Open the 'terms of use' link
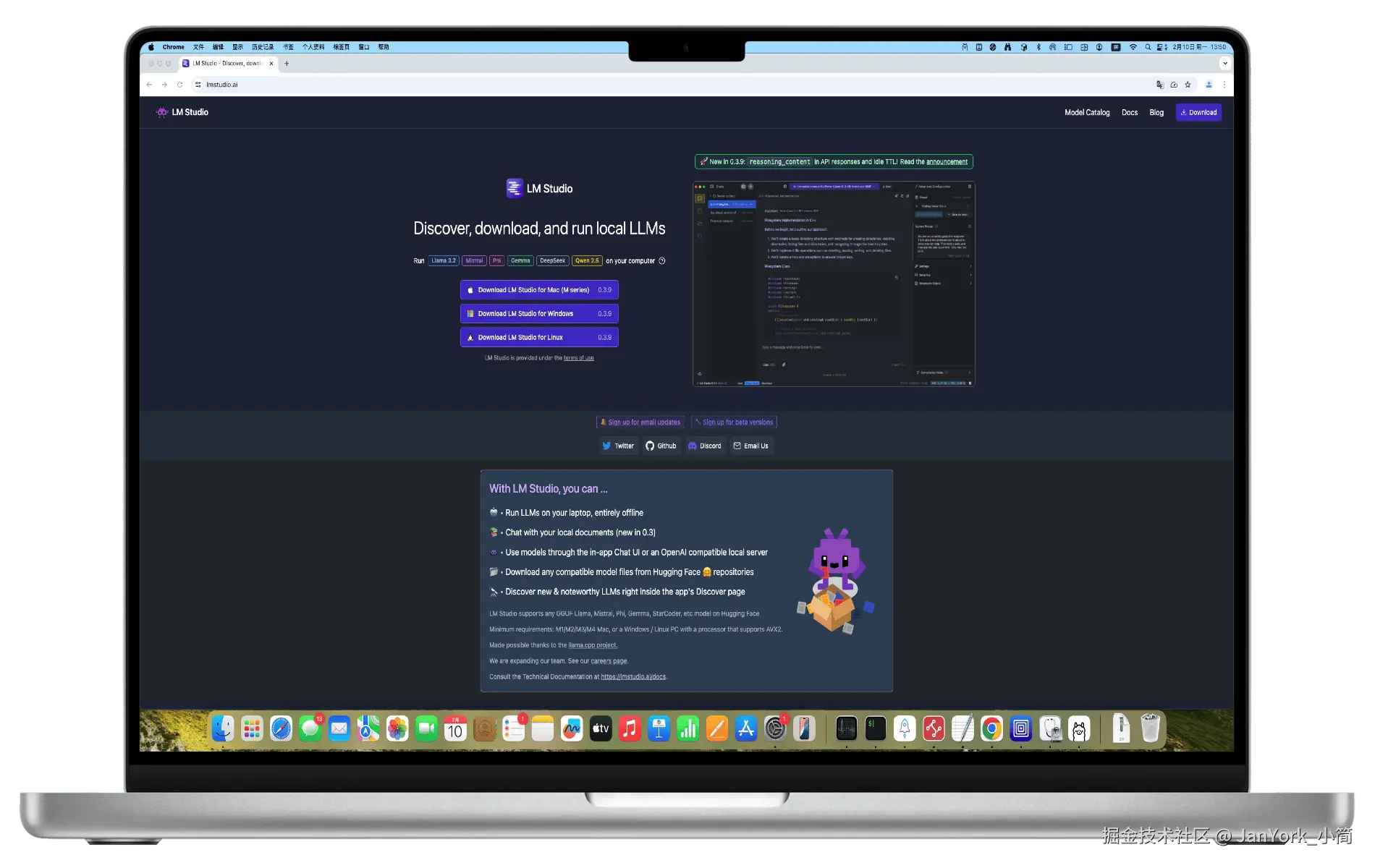1375x868 pixels. (579, 358)
